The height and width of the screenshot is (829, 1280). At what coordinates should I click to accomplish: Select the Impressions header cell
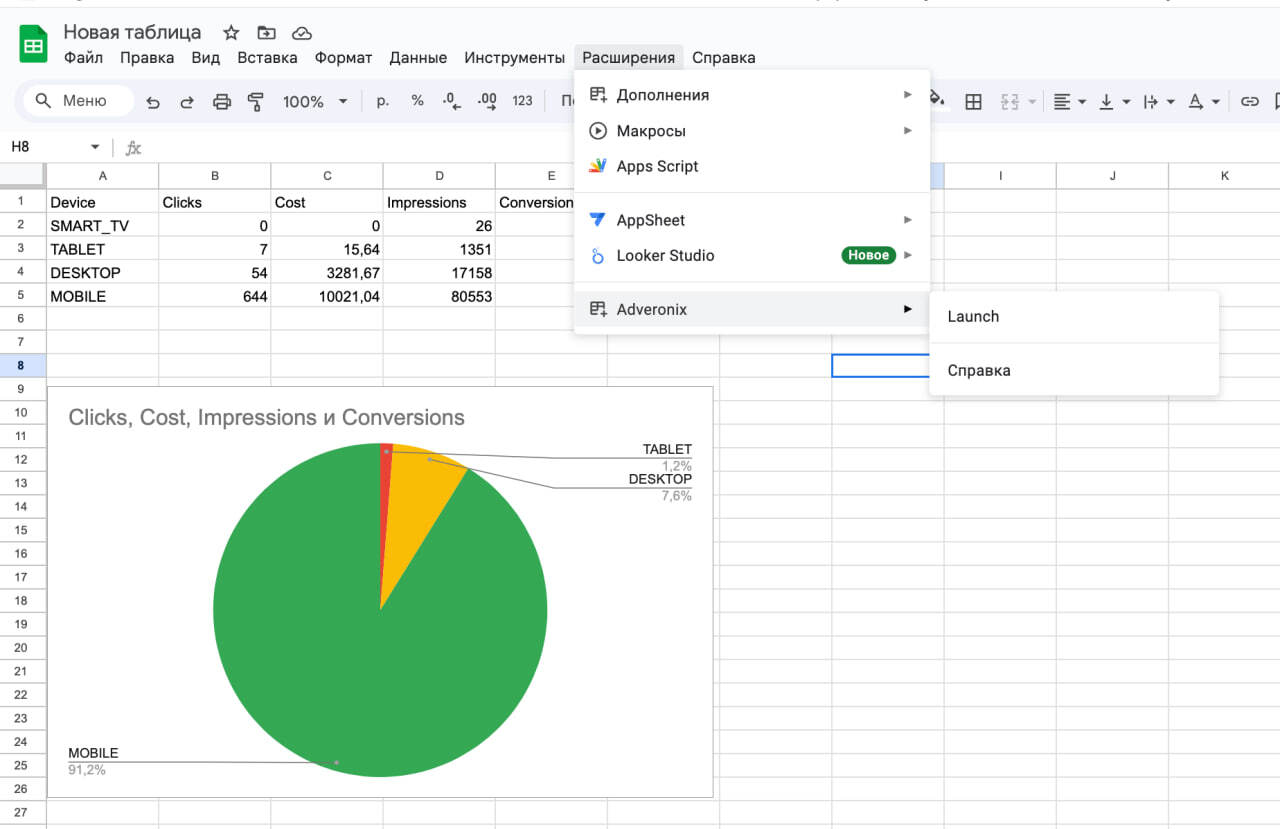439,202
